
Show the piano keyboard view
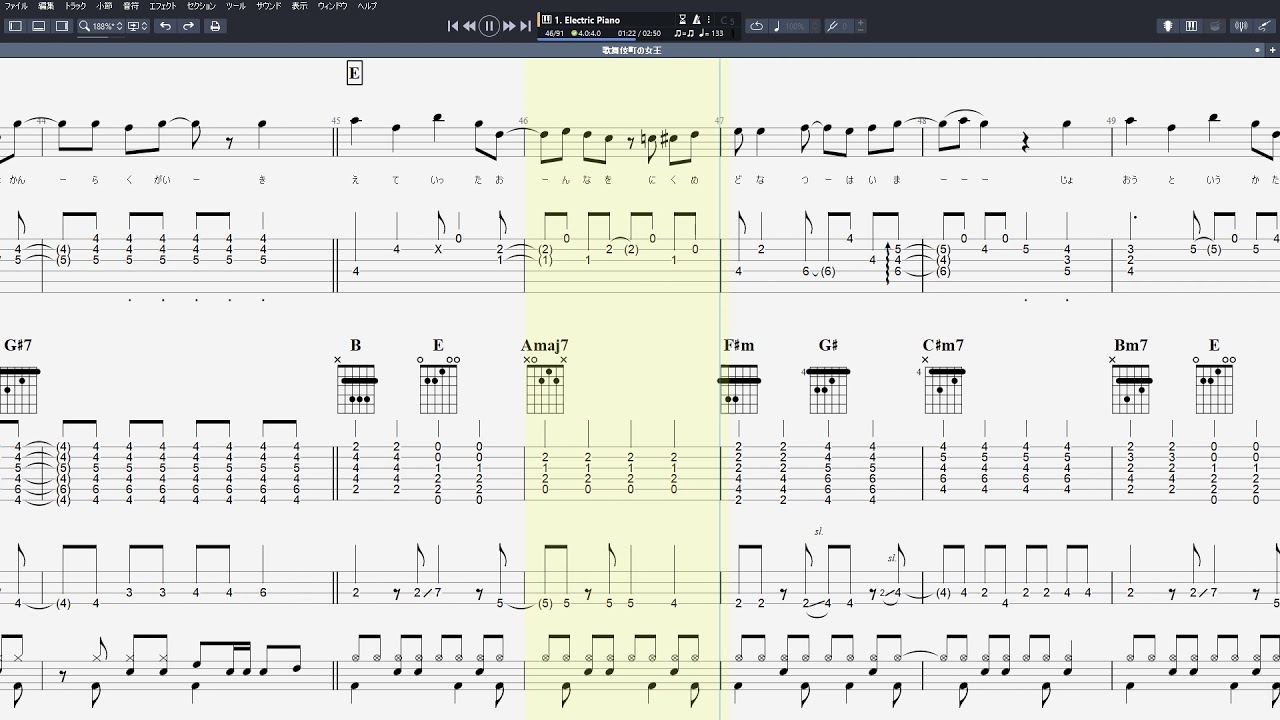coord(1191,26)
